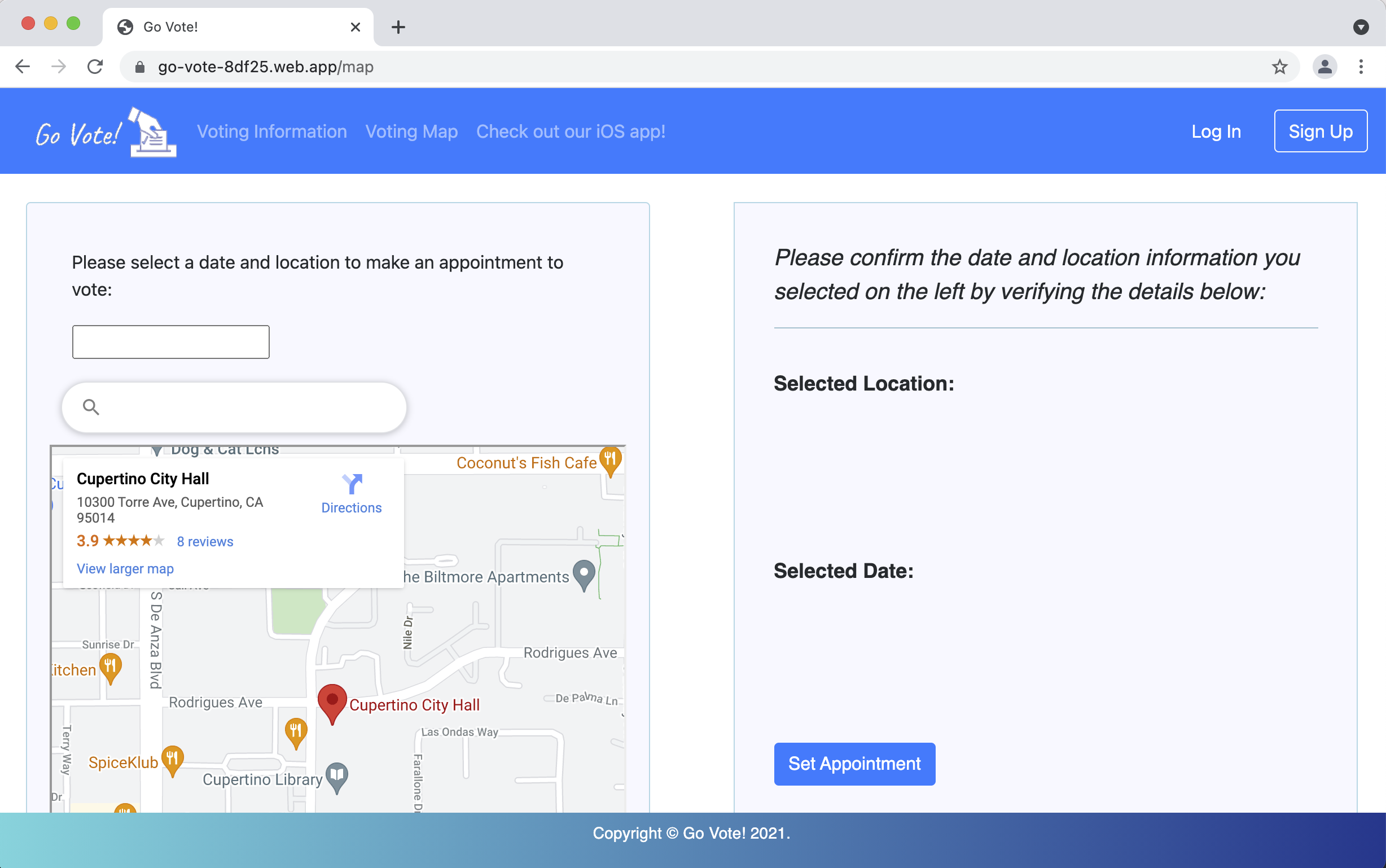Viewport: 1386px width, 868px height.
Task: Open the browser profile avatar
Action: pyautogui.click(x=1324, y=67)
